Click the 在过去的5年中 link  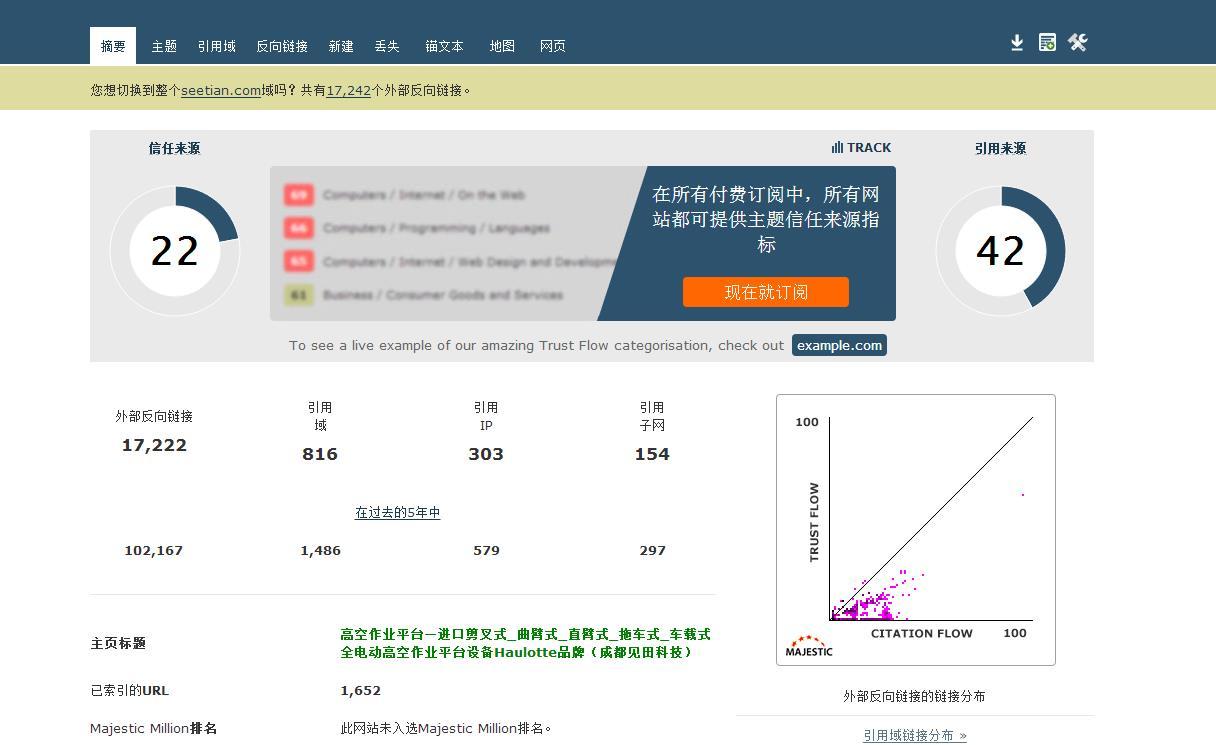[x=398, y=512]
